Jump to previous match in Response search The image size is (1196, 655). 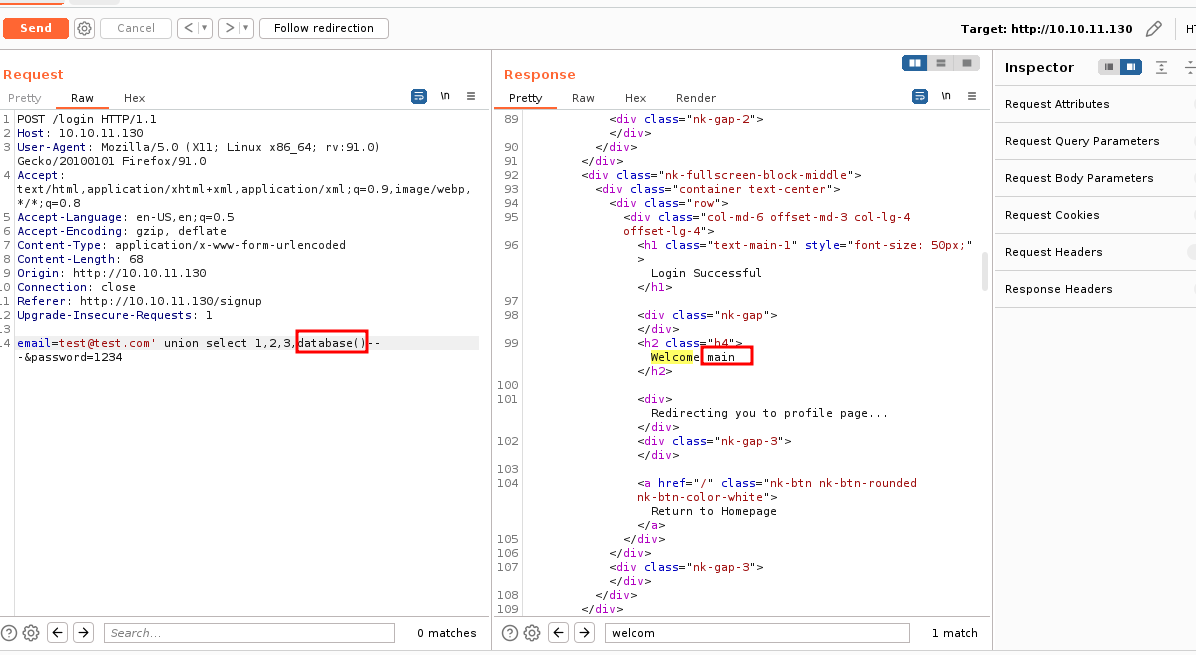pyautogui.click(x=558, y=633)
